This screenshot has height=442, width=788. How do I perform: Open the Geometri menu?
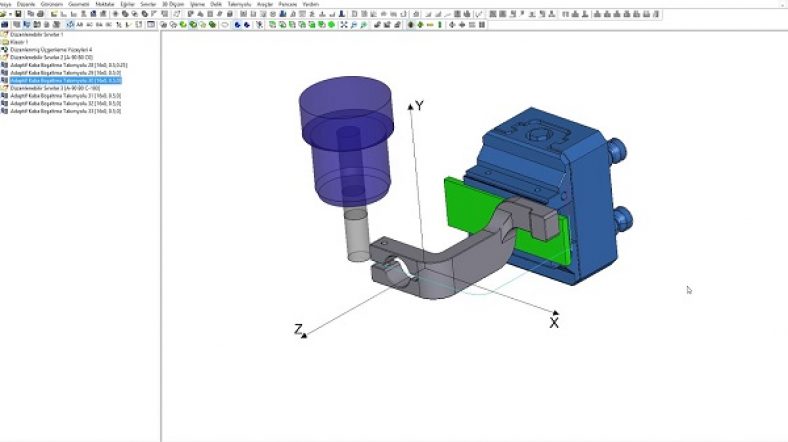click(x=79, y=4)
